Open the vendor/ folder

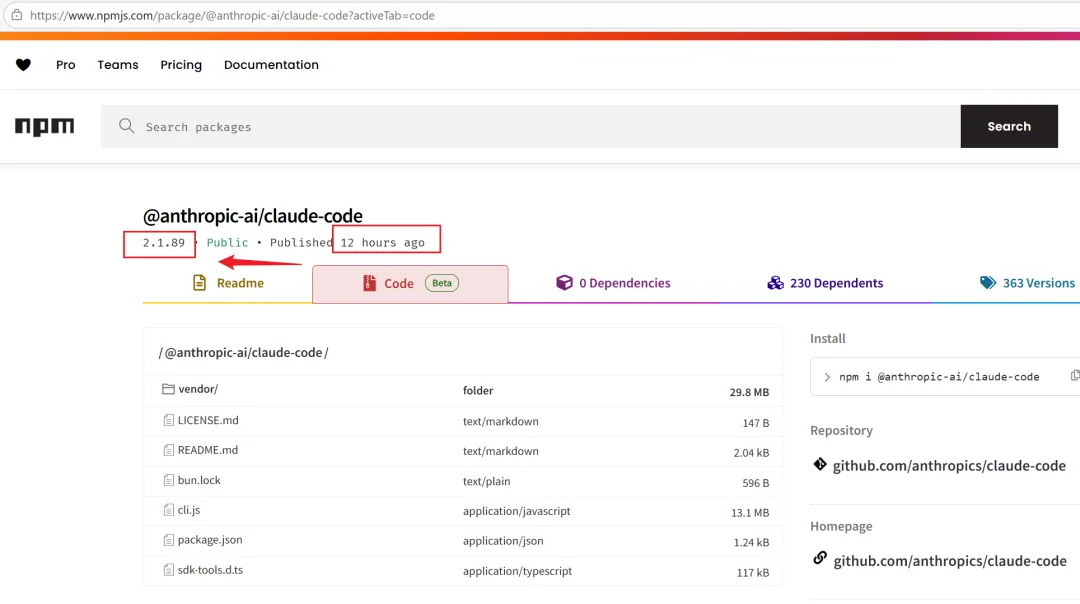click(x=198, y=389)
